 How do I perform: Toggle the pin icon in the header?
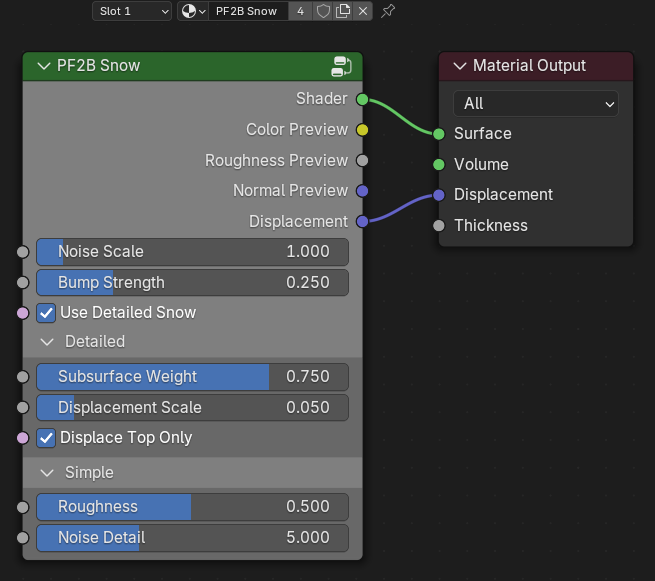click(x=388, y=11)
